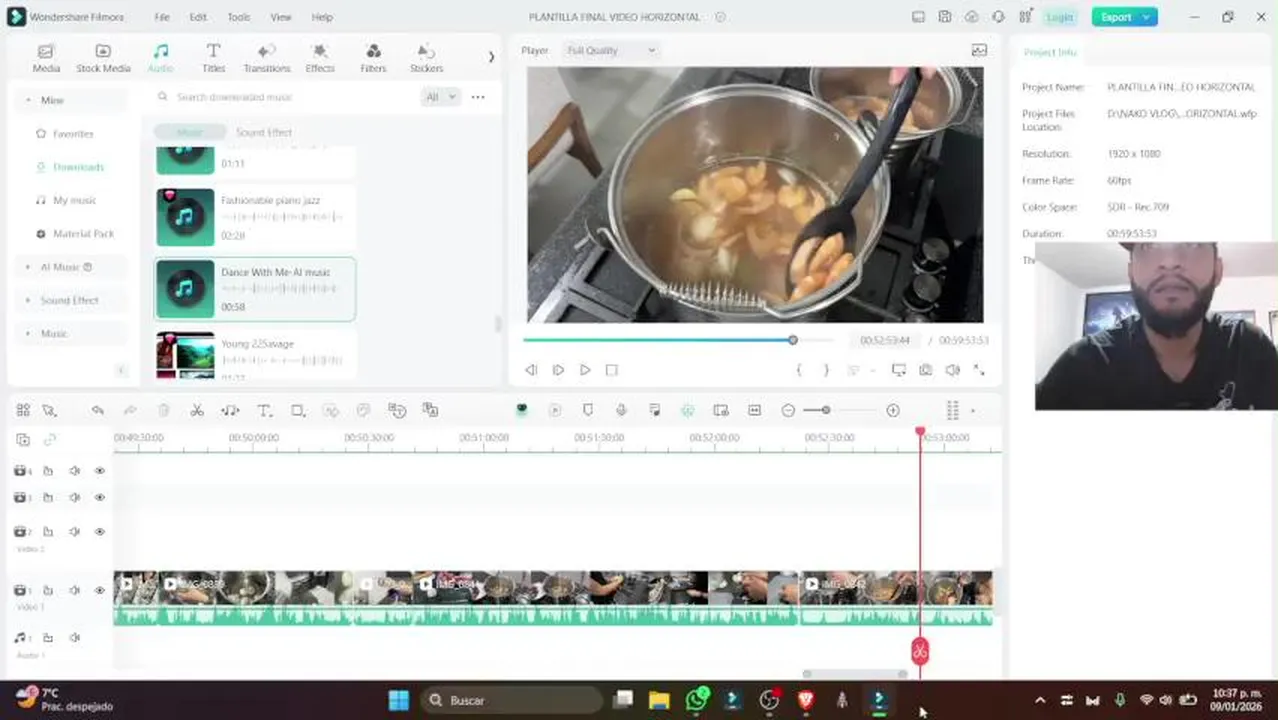Open the Tools menu
Viewport: 1278px width, 720px height.
coord(238,17)
